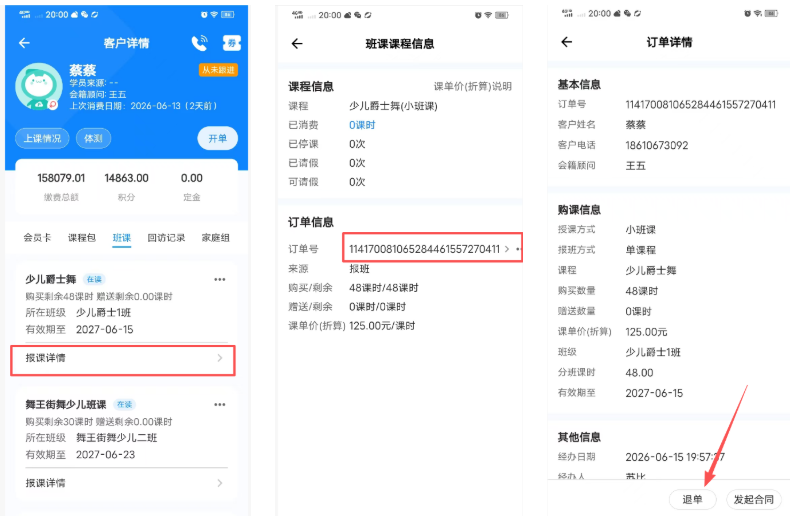The image size is (798, 516).
Task: Switch to the 课程包 tab
Action: (x=82, y=238)
